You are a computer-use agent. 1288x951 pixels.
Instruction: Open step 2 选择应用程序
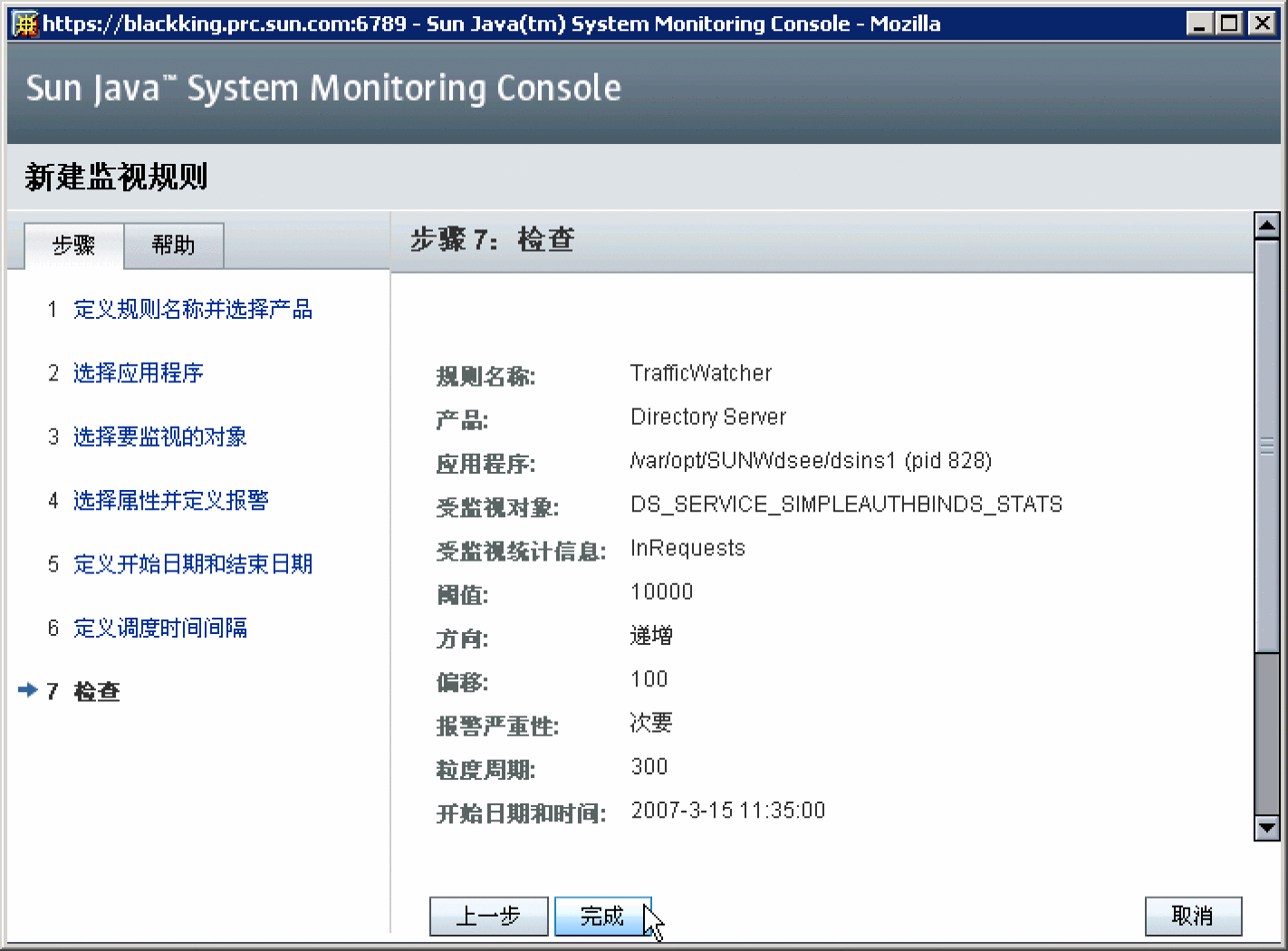(139, 373)
